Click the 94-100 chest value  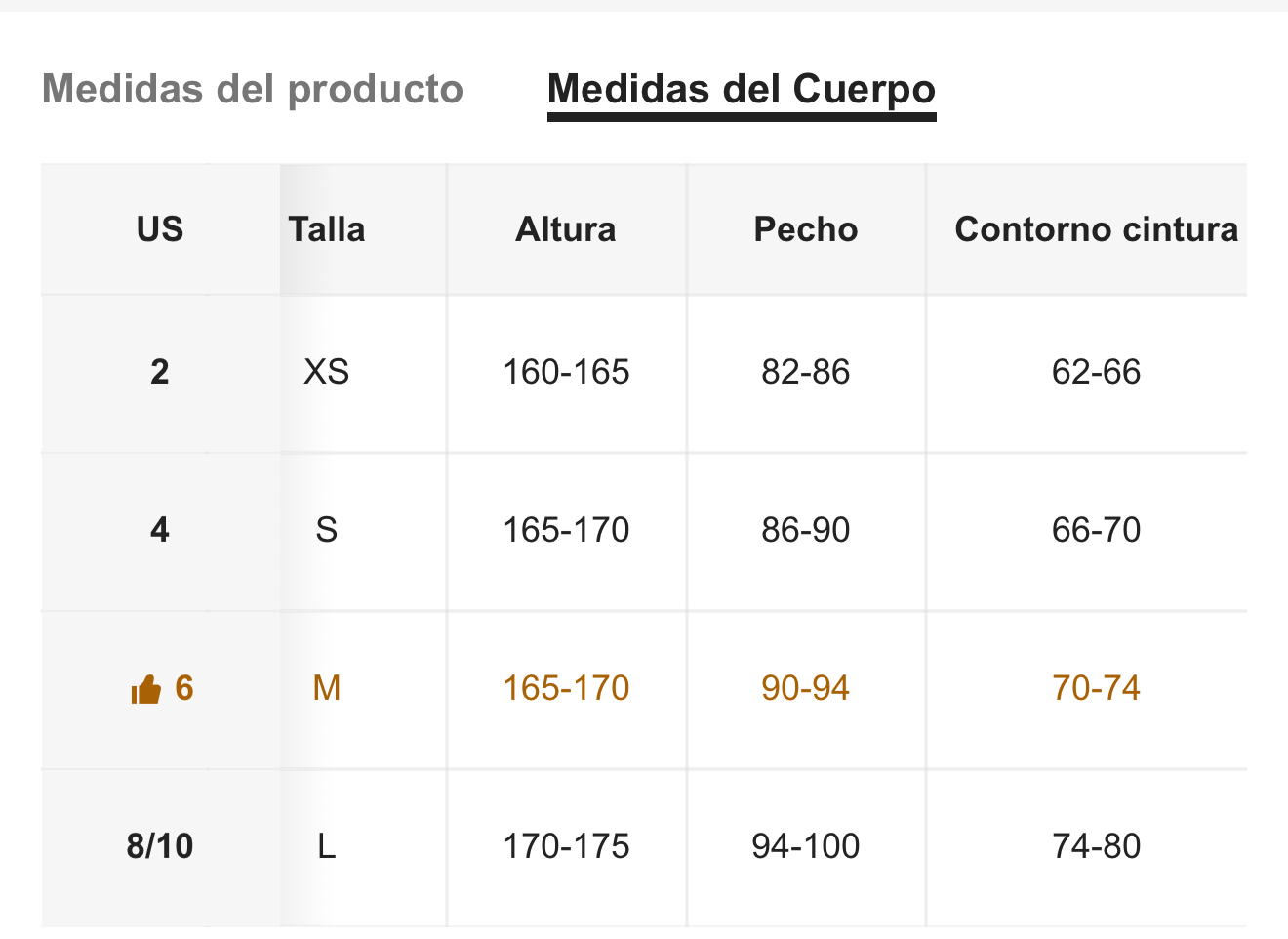point(806,846)
